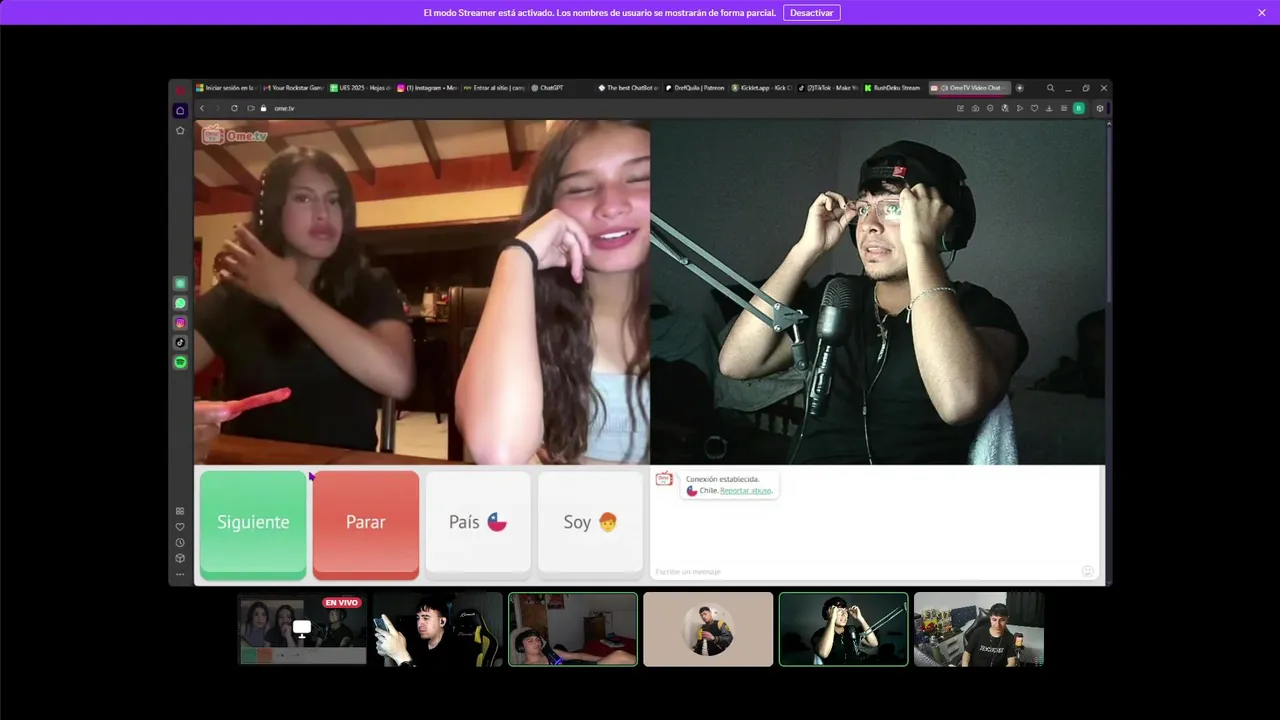The width and height of the screenshot is (1280, 720).
Task: Open the EN VIVO live stream thumbnail
Action: [x=302, y=629]
